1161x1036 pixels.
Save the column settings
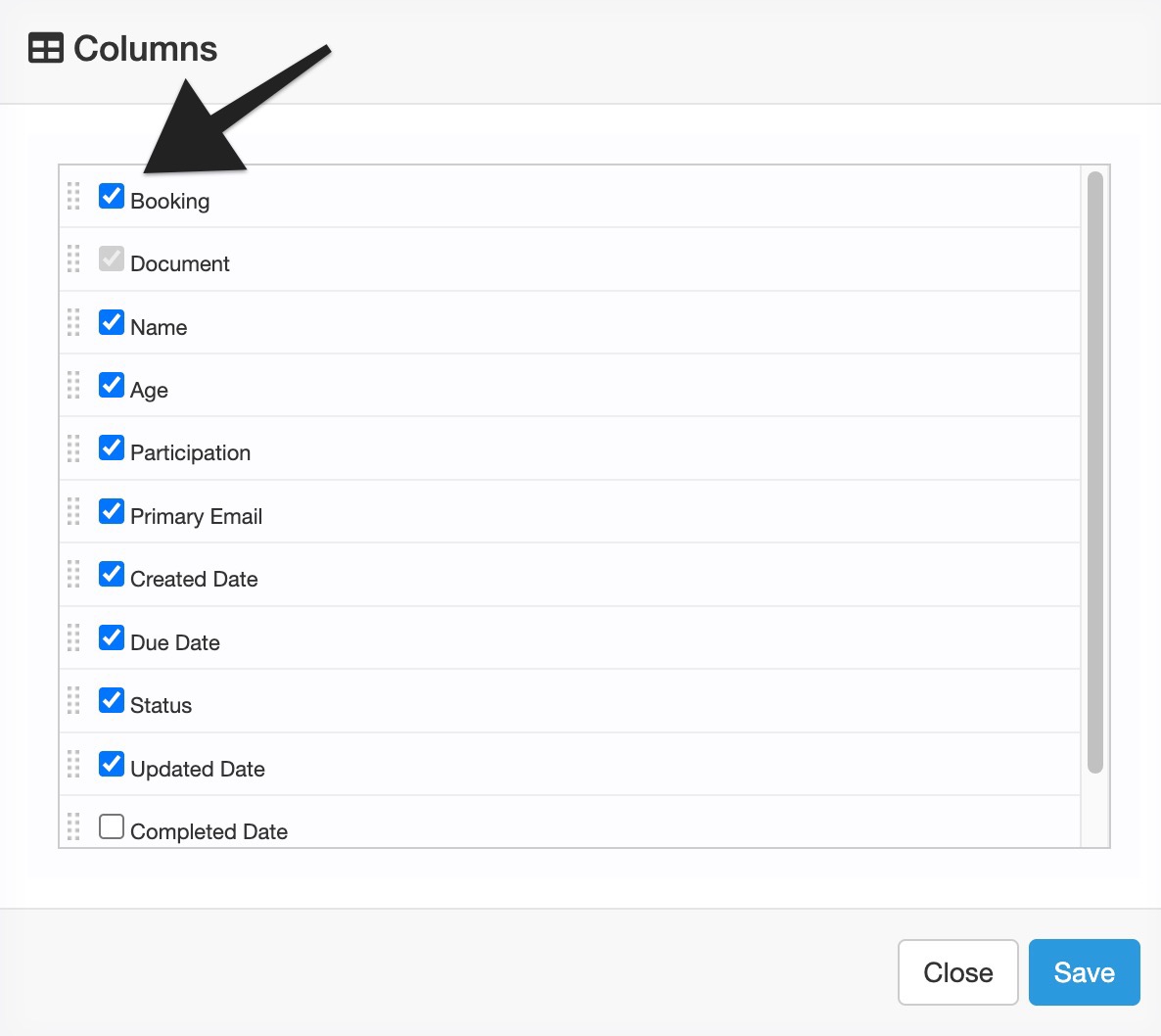click(x=1084, y=972)
